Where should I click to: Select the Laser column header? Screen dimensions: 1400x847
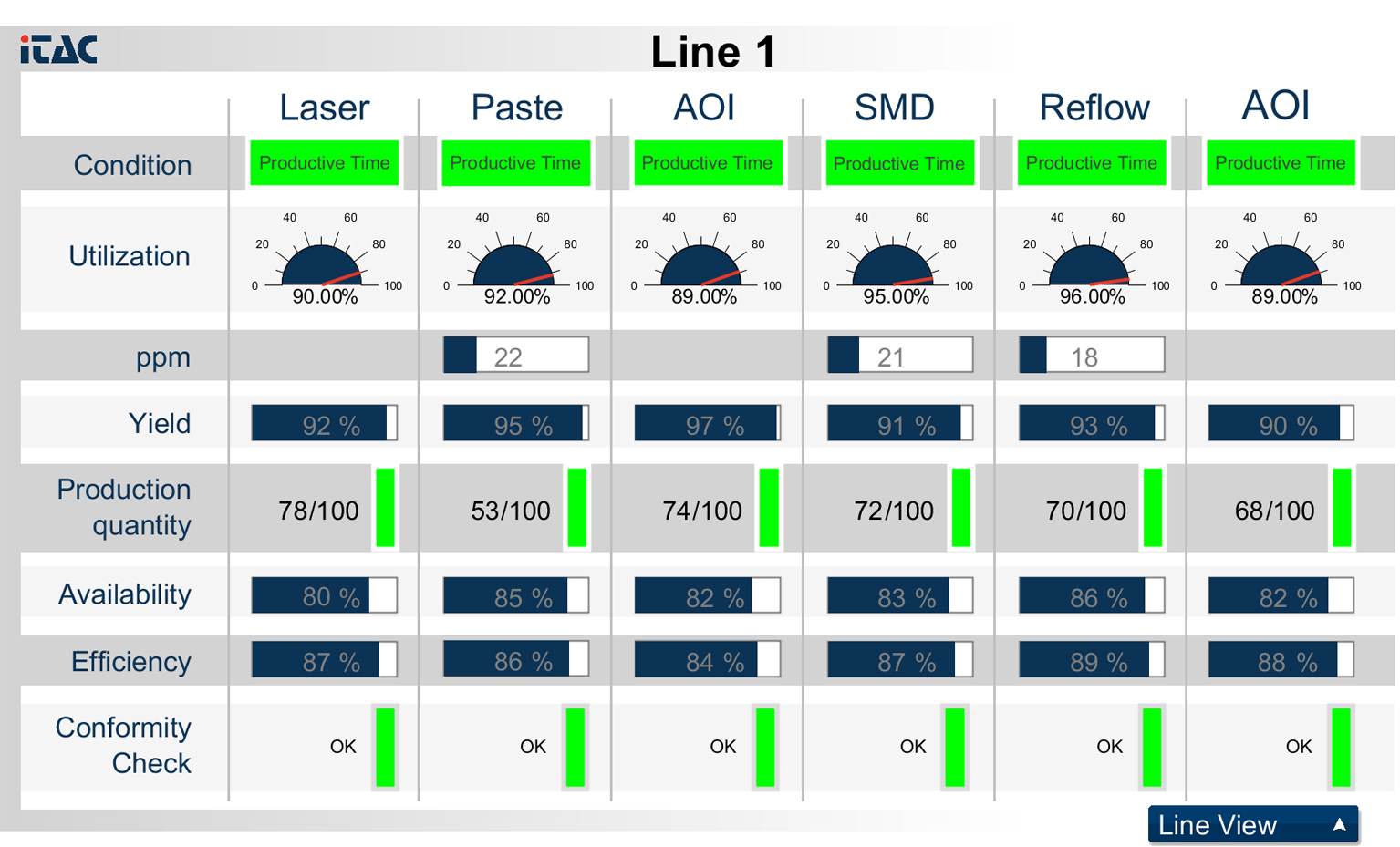point(324,108)
